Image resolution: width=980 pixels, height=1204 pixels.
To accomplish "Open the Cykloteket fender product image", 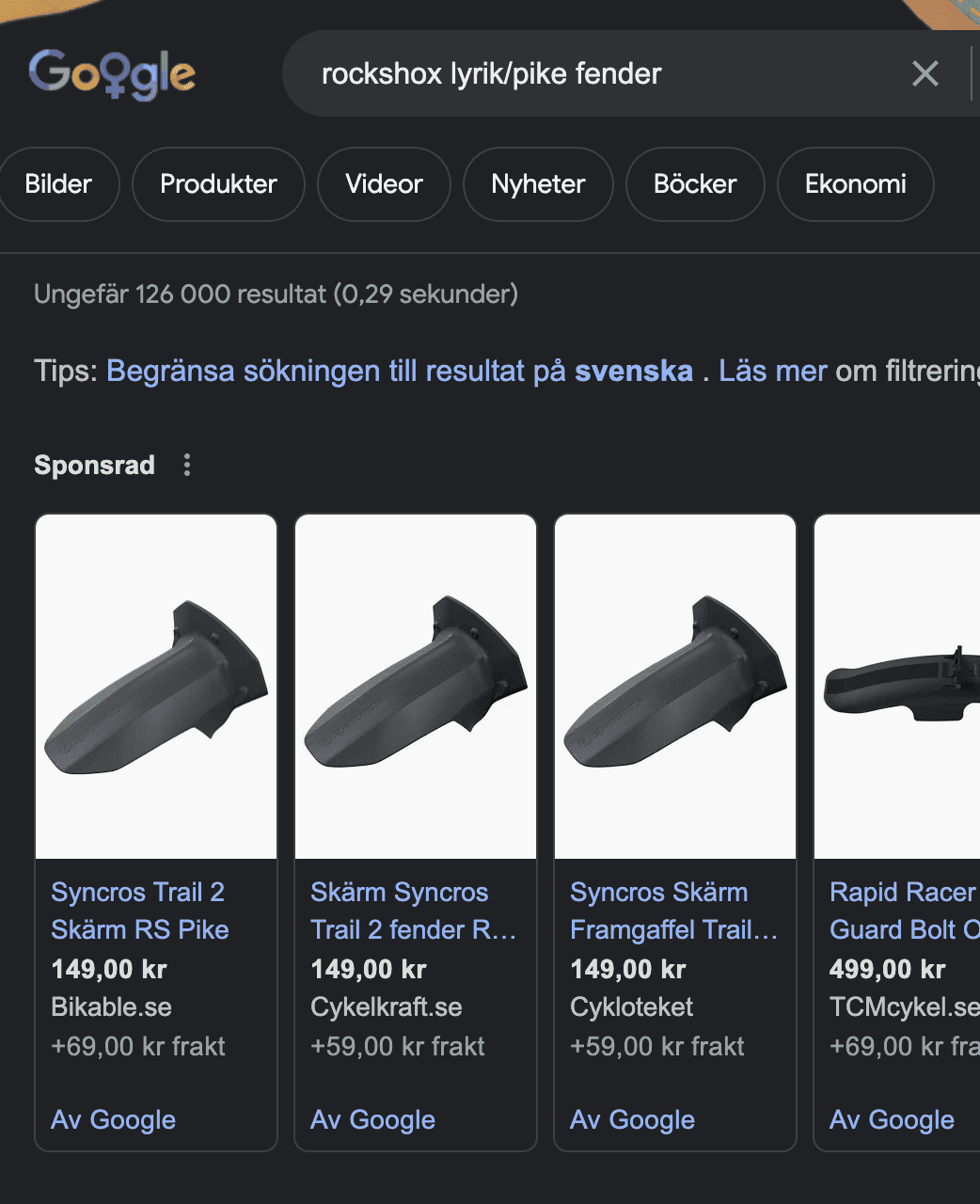I will point(675,687).
